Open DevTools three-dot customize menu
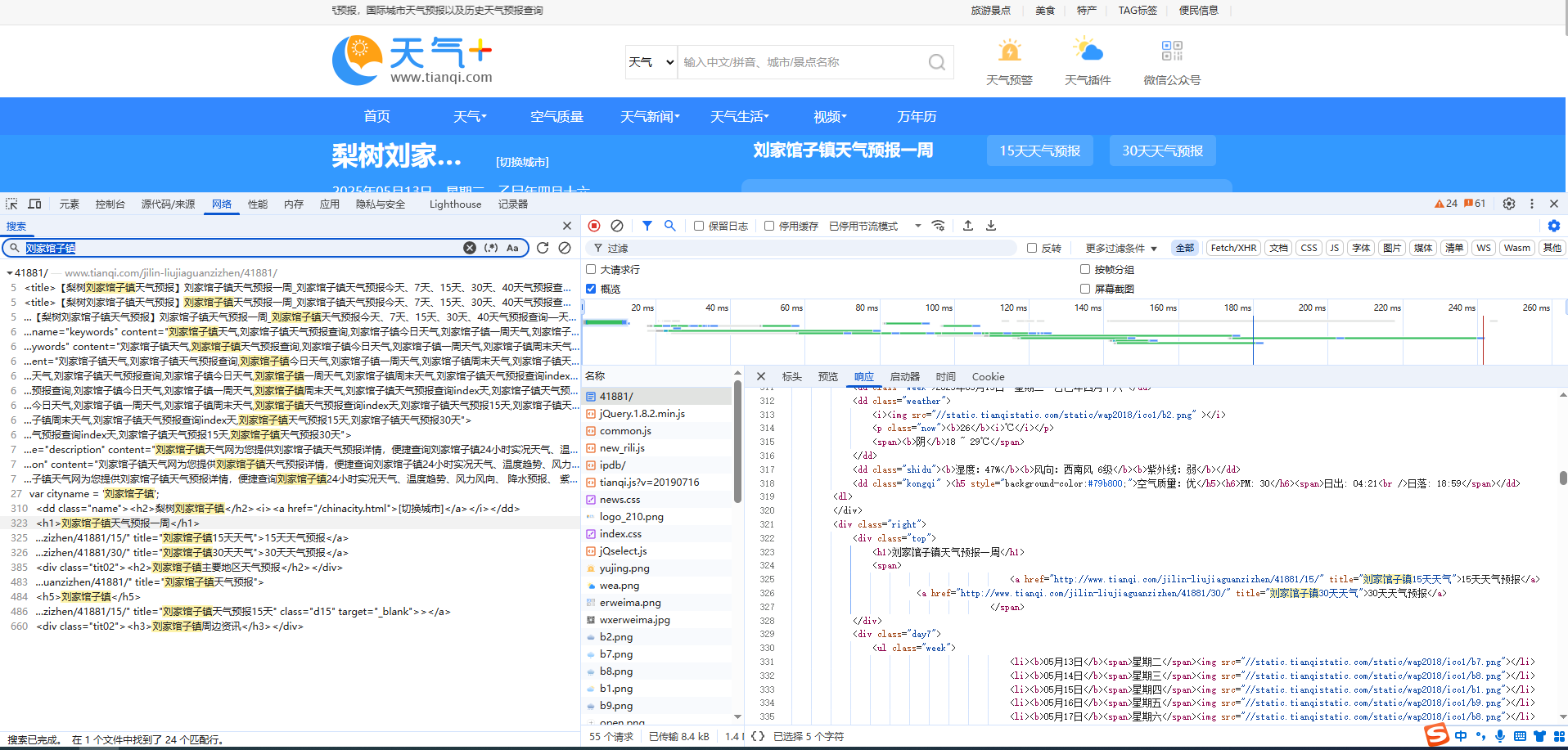 point(1532,204)
